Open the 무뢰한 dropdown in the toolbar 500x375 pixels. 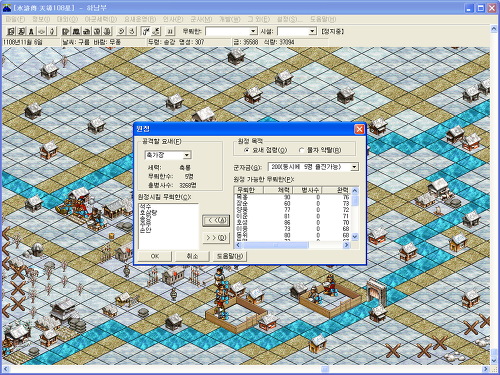(x=231, y=31)
